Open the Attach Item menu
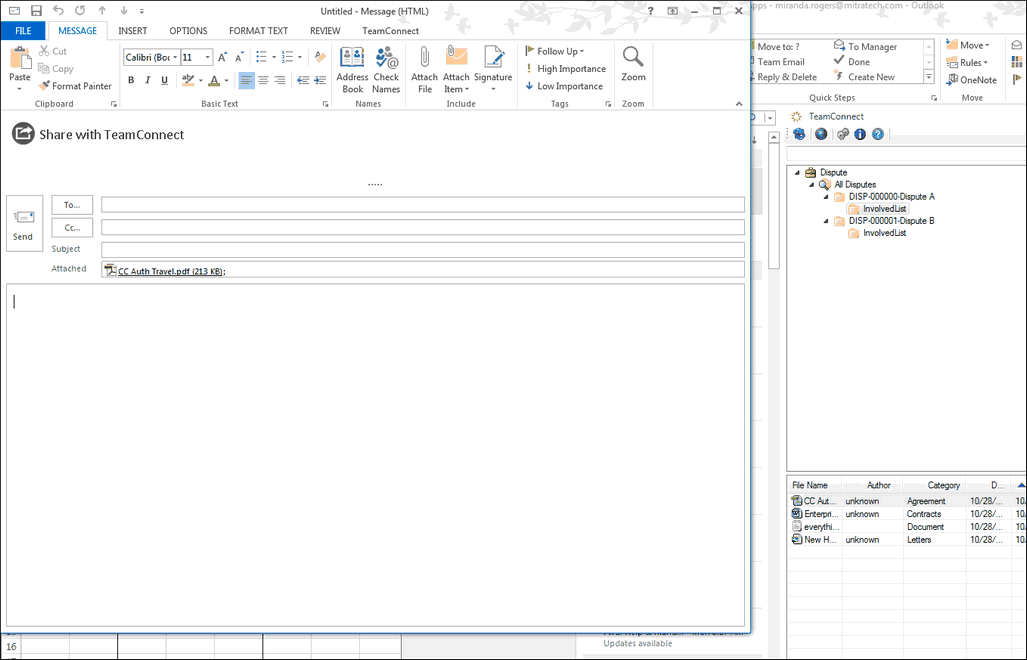Image resolution: width=1027 pixels, height=660 pixels. tap(457, 70)
